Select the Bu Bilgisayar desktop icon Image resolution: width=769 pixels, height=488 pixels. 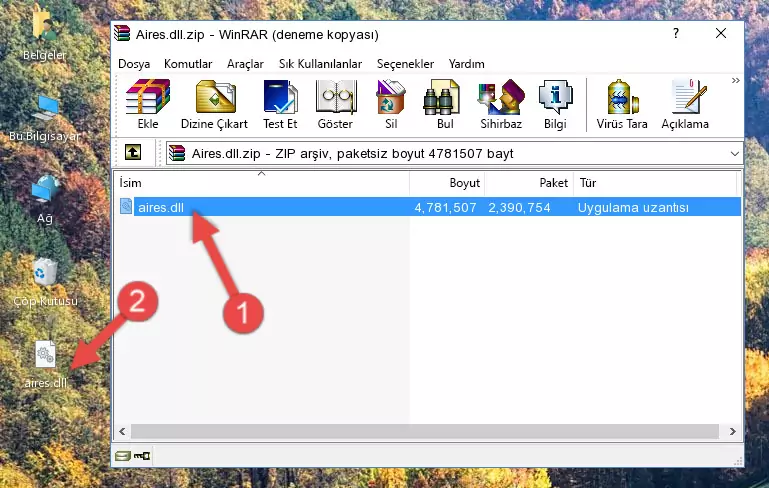pyautogui.click(x=45, y=118)
